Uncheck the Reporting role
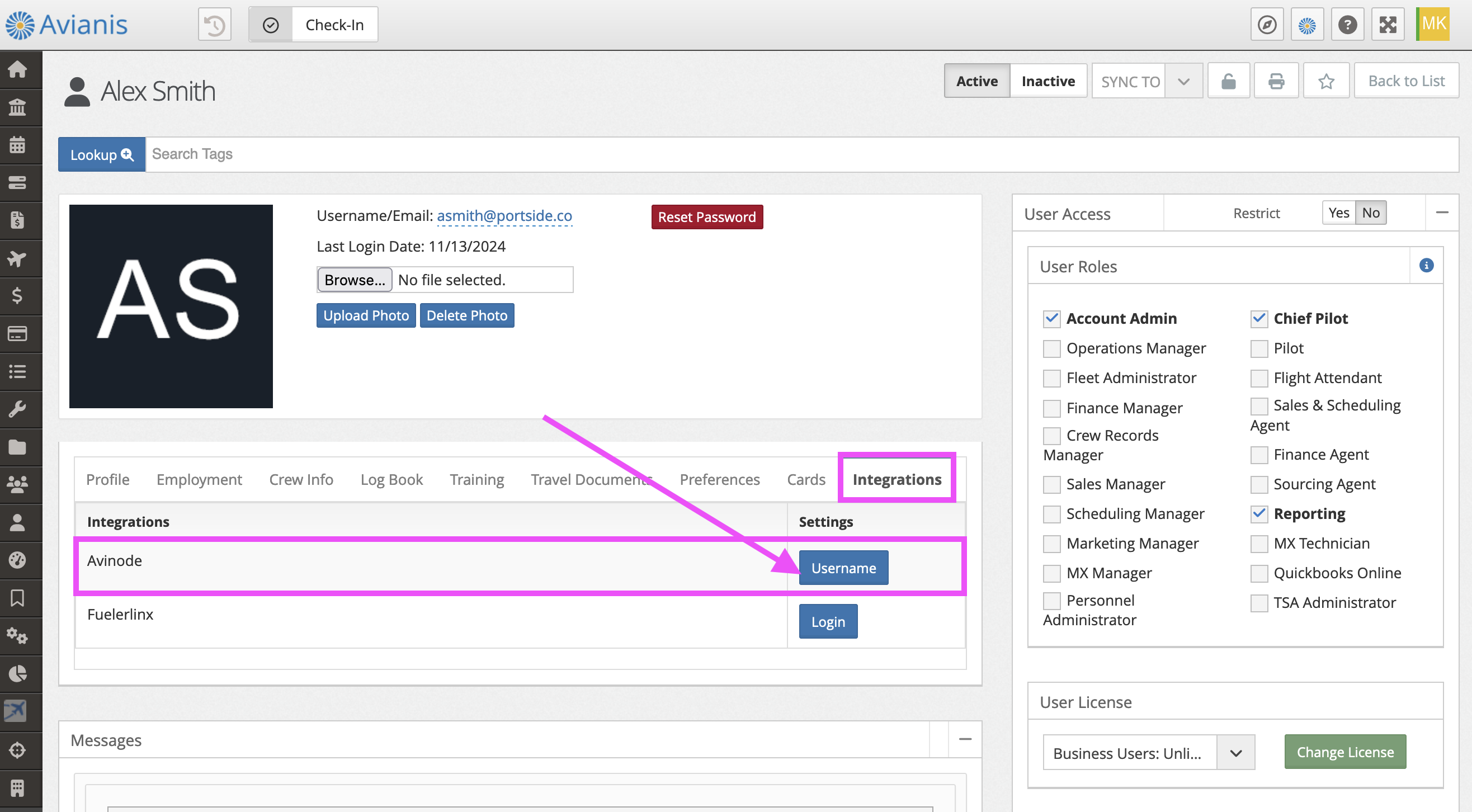1472x812 pixels. point(1259,514)
